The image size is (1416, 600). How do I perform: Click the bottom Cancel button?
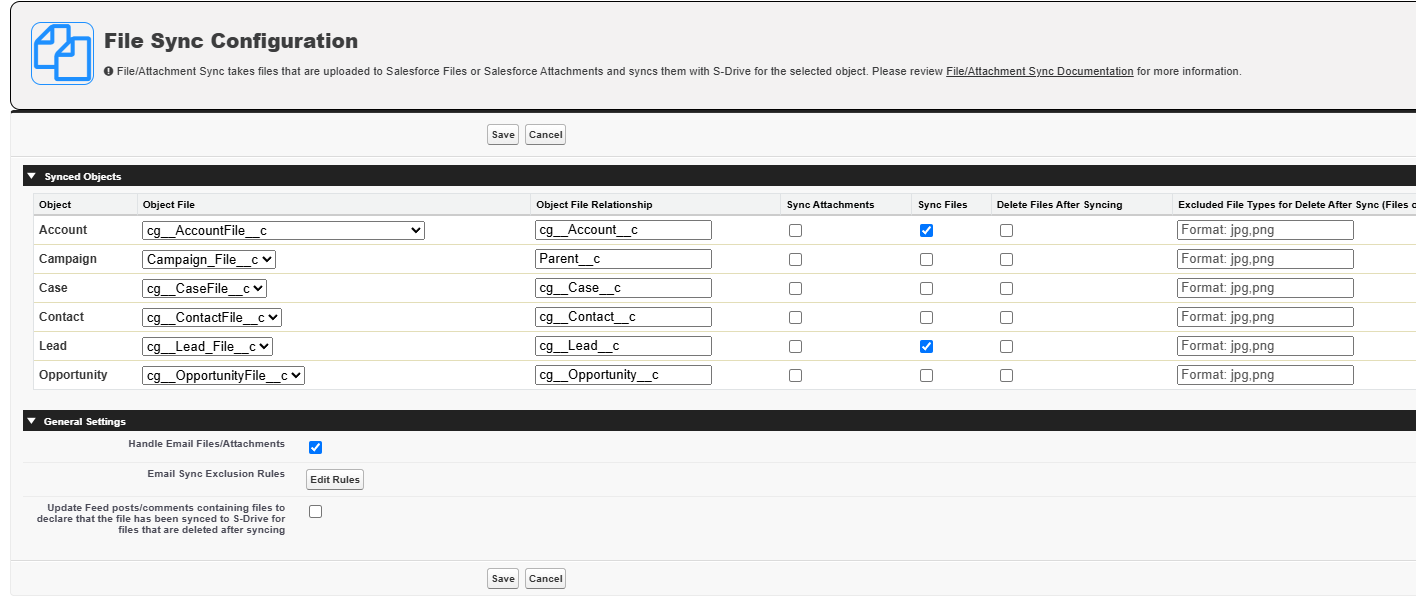[545, 579]
